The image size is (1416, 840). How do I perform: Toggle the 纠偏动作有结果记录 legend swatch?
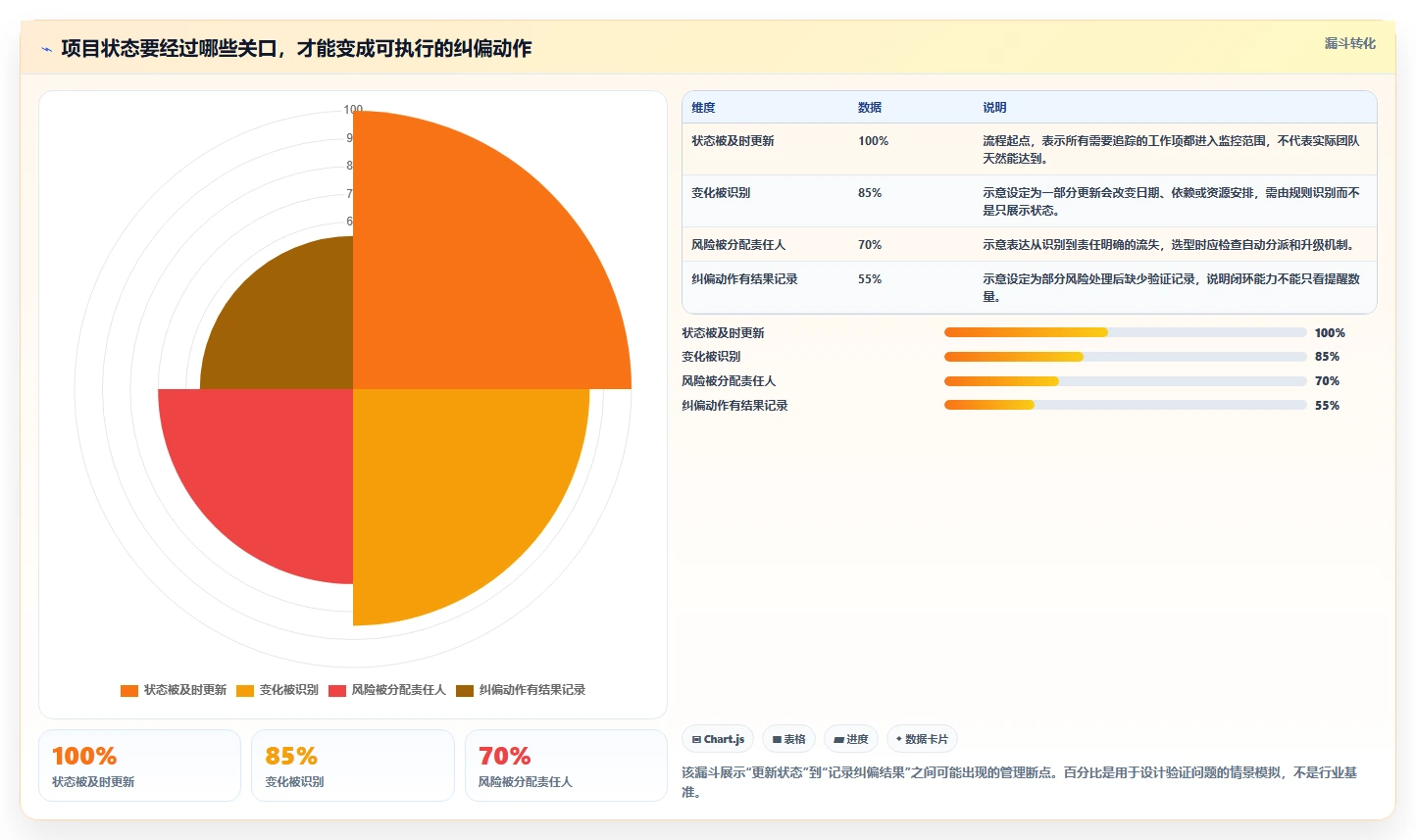click(464, 690)
